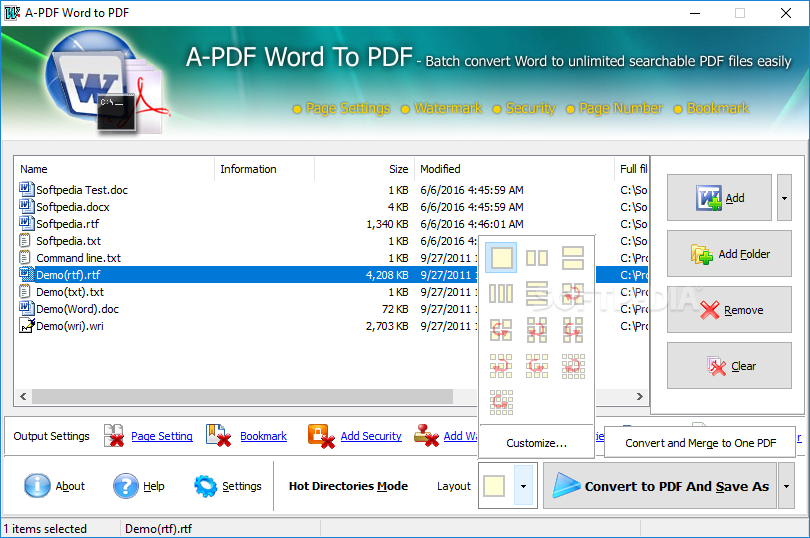Image resolution: width=810 pixels, height=538 pixels.
Task: Click the right scroll arrow of file list
Action: 640,396
